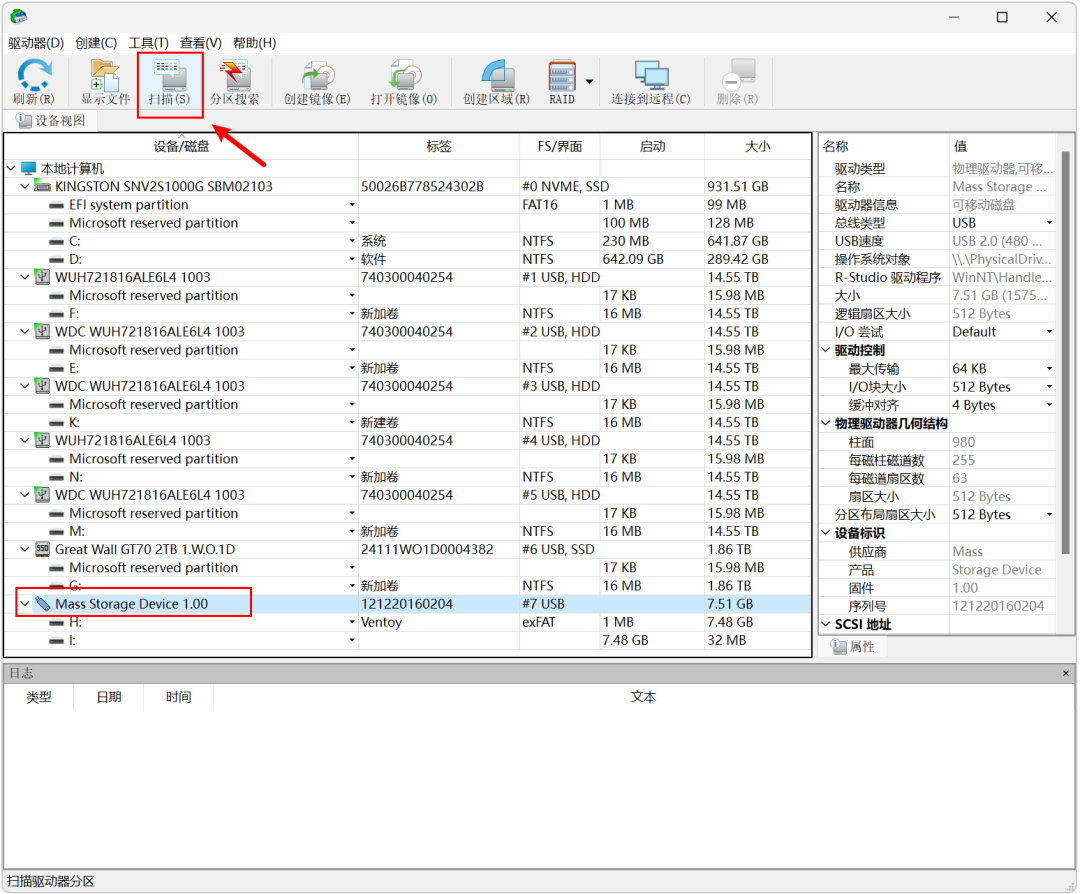This screenshot has width=1080, height=894.
Task: Collapse the 物理驱动器几何结构 section
Action: click(826, 423)
